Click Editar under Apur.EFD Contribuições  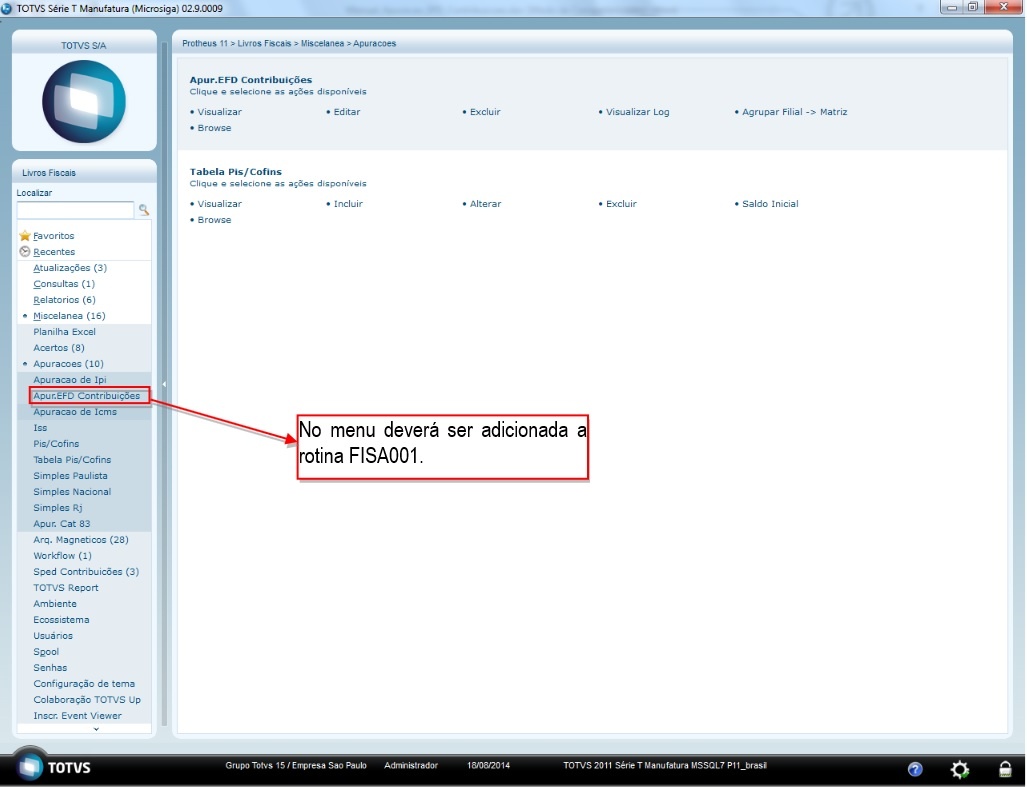tap(347, 112)
